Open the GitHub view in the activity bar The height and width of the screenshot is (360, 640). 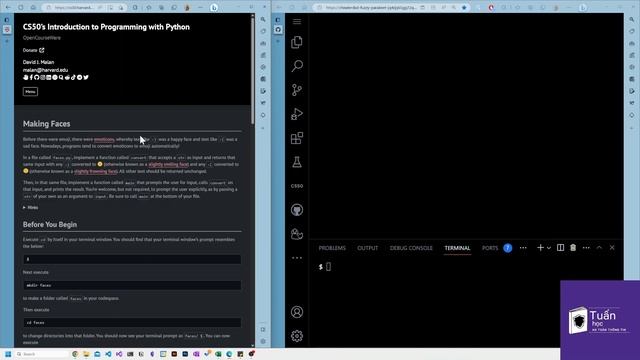[297, 210]
